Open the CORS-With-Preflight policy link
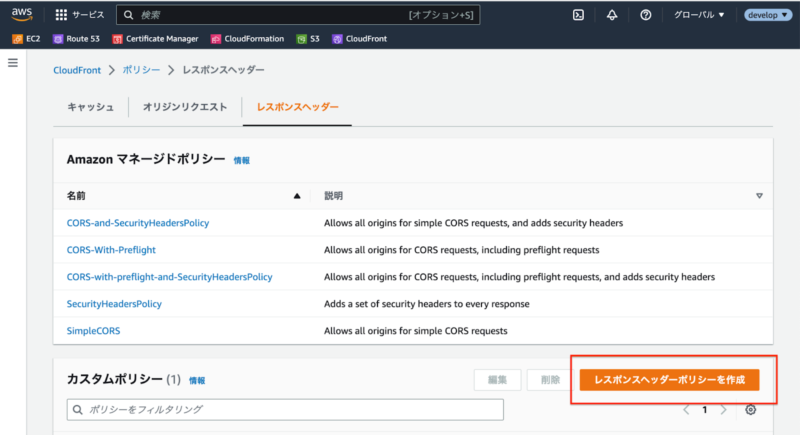 111,249
